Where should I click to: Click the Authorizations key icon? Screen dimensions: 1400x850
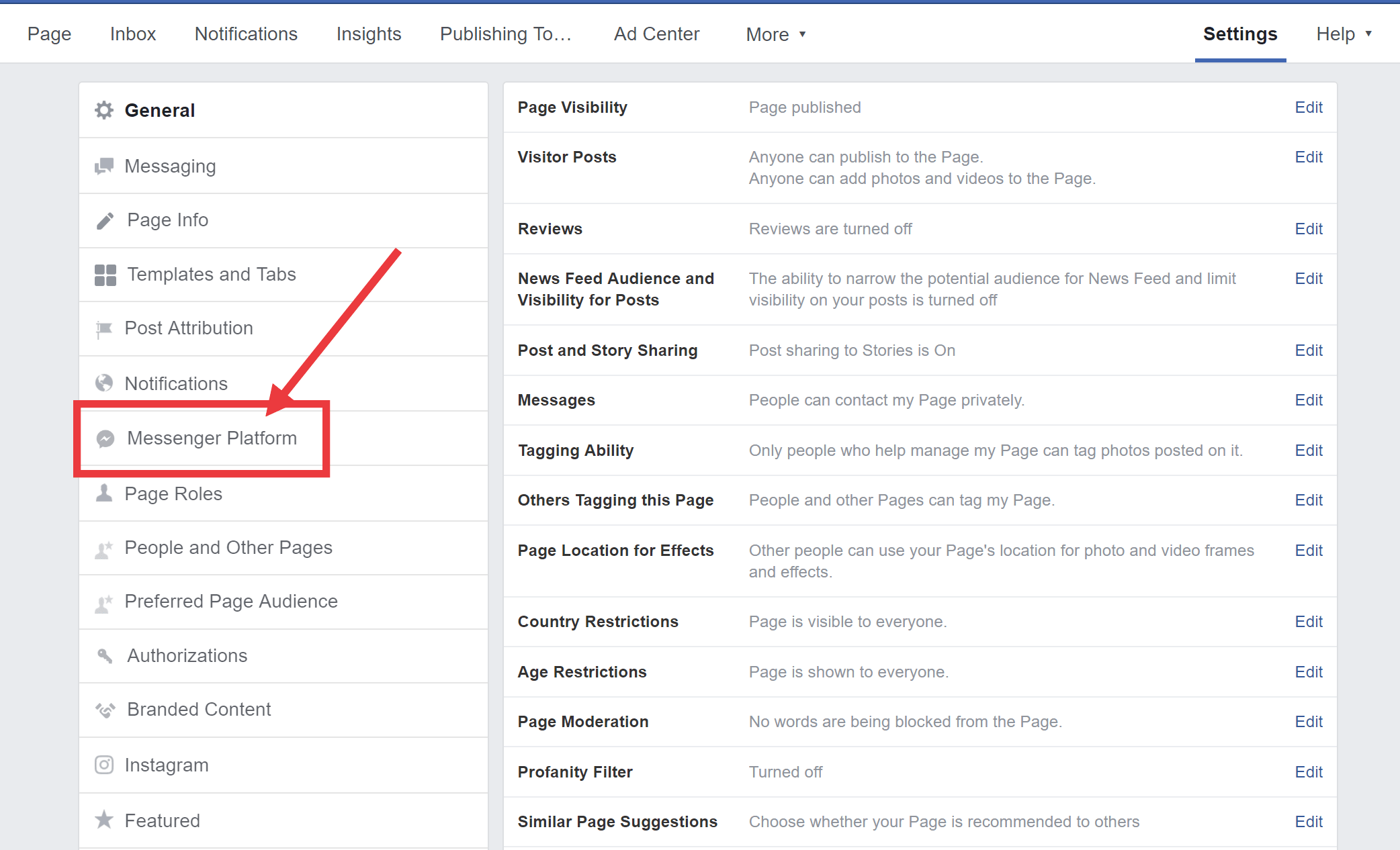click(105, 655)
